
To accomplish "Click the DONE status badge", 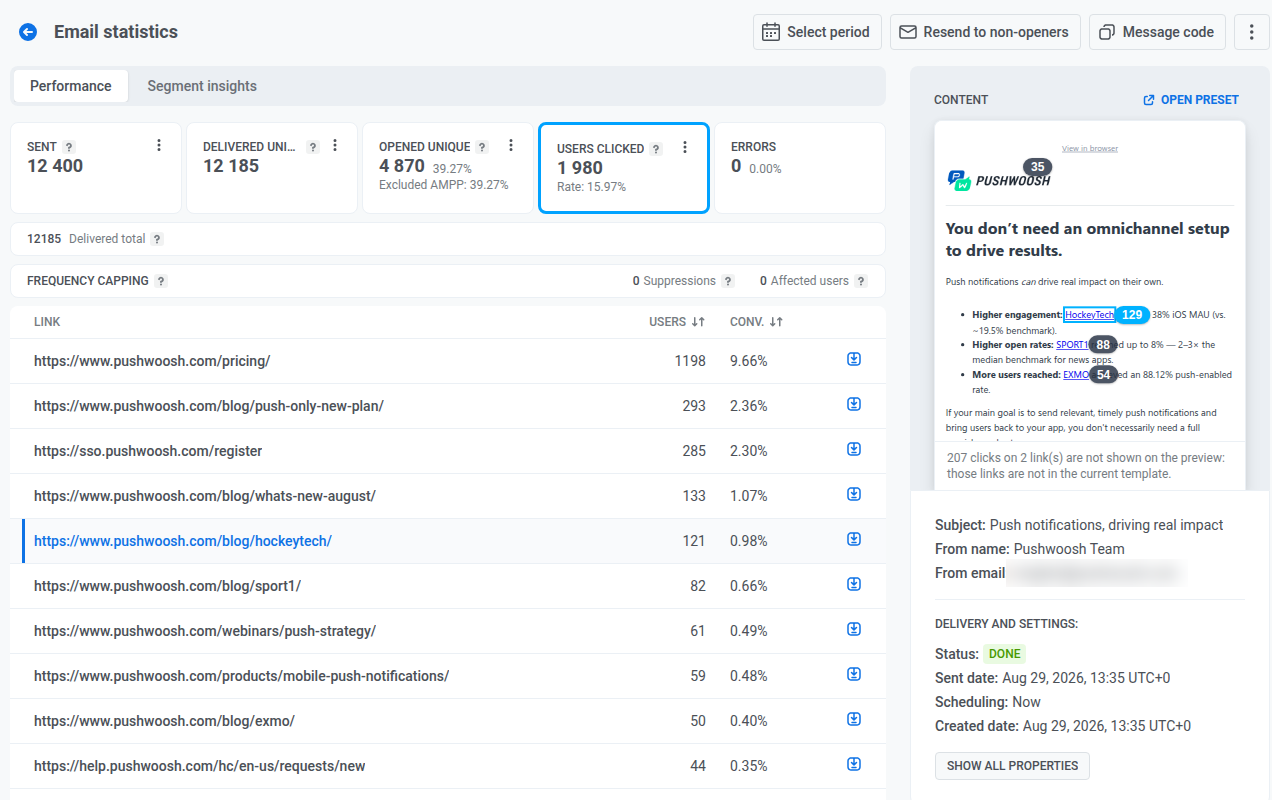I will [1005, 654].
